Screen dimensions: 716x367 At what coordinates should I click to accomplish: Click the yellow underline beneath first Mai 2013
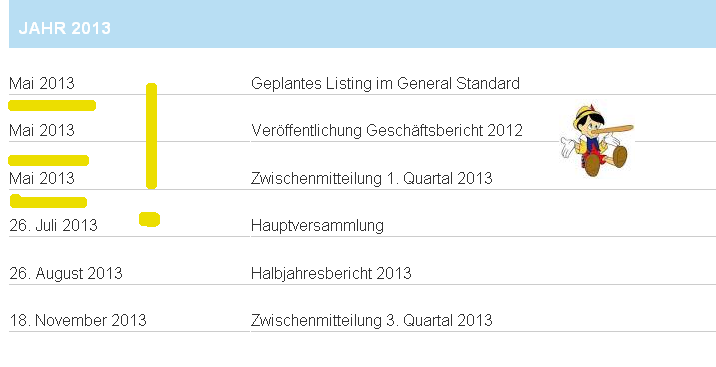click(x=52, y=105)
